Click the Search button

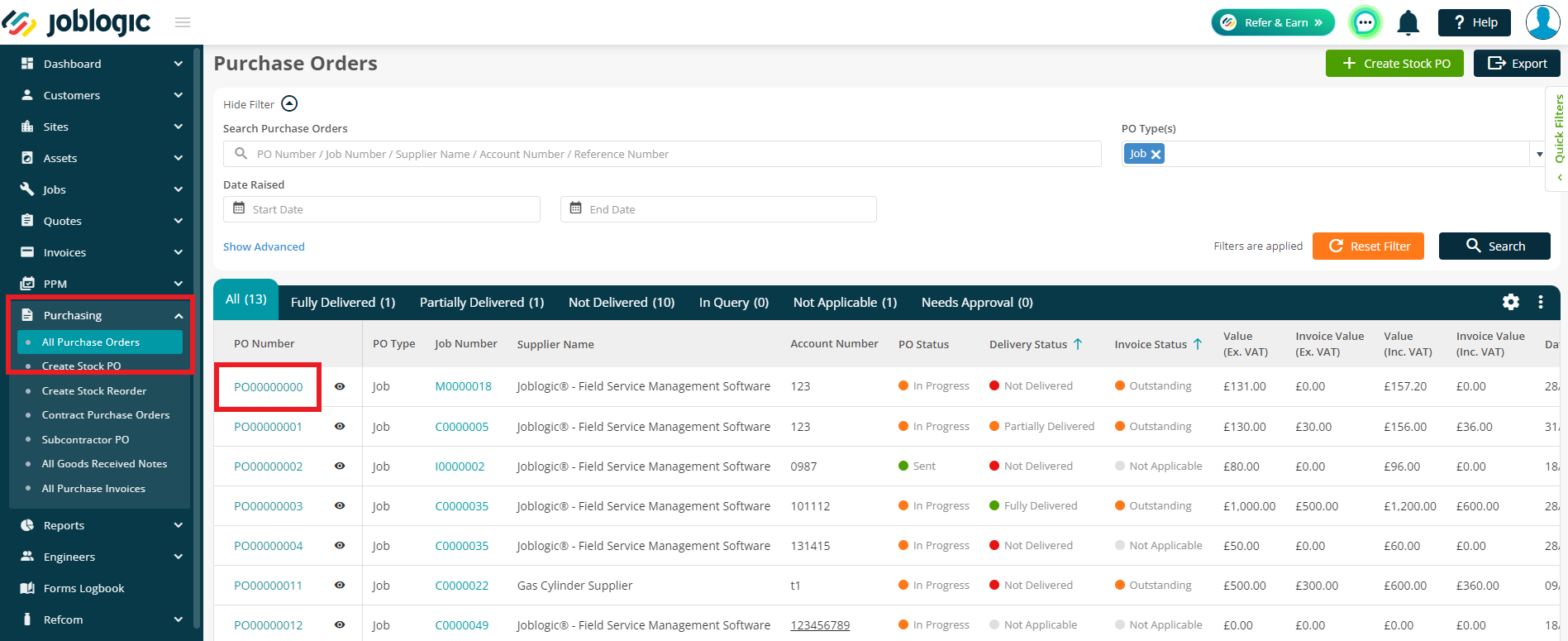[x=1494, y=246]
